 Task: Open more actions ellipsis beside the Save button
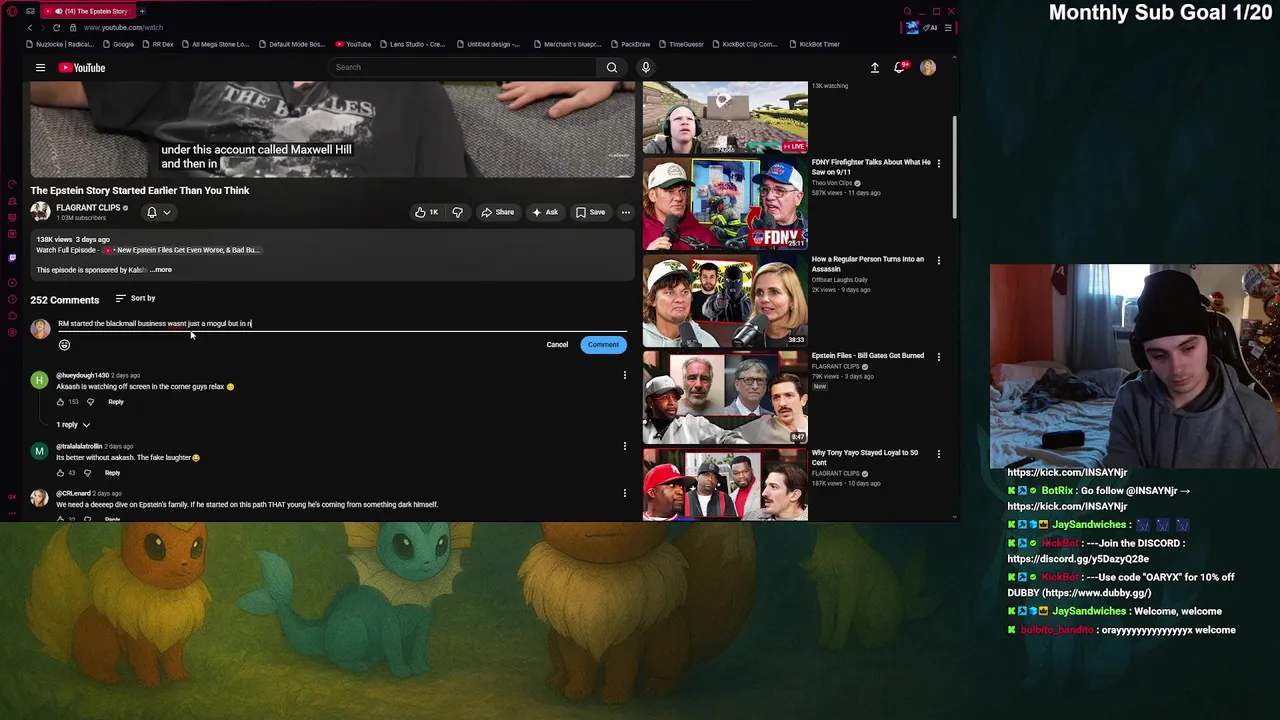tap(626, 212)
